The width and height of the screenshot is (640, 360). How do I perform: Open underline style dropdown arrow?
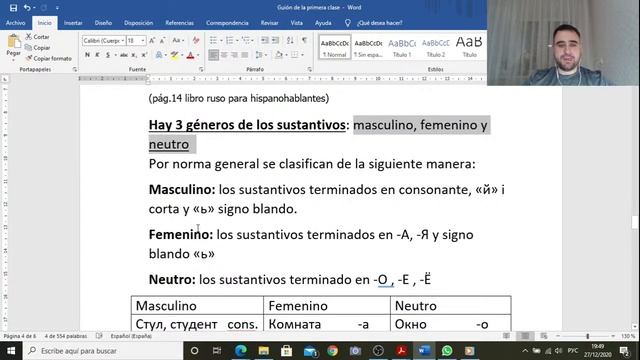tap(116, 55)
